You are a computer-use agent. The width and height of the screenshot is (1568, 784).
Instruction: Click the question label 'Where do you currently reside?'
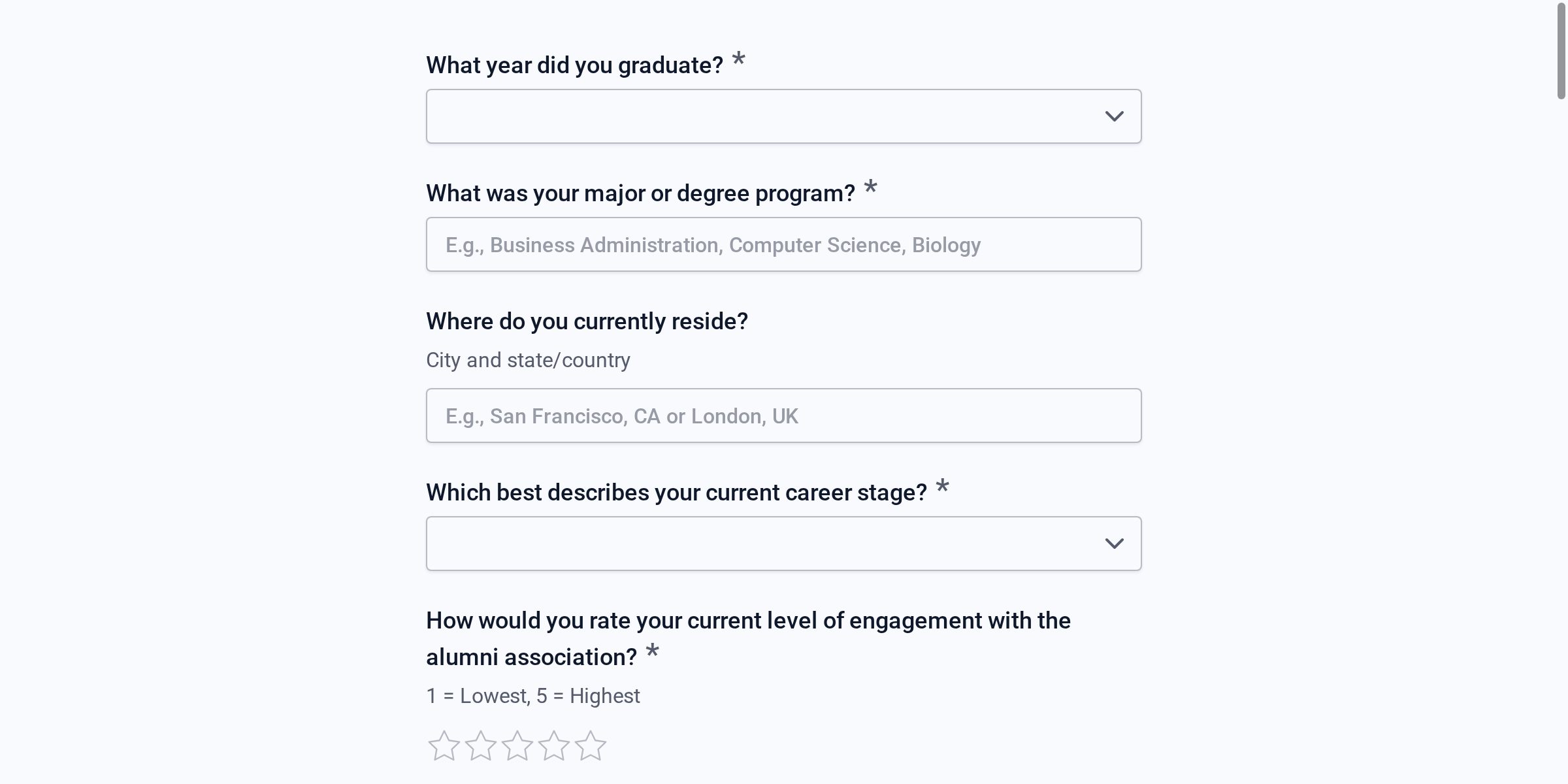click(587, 321)
